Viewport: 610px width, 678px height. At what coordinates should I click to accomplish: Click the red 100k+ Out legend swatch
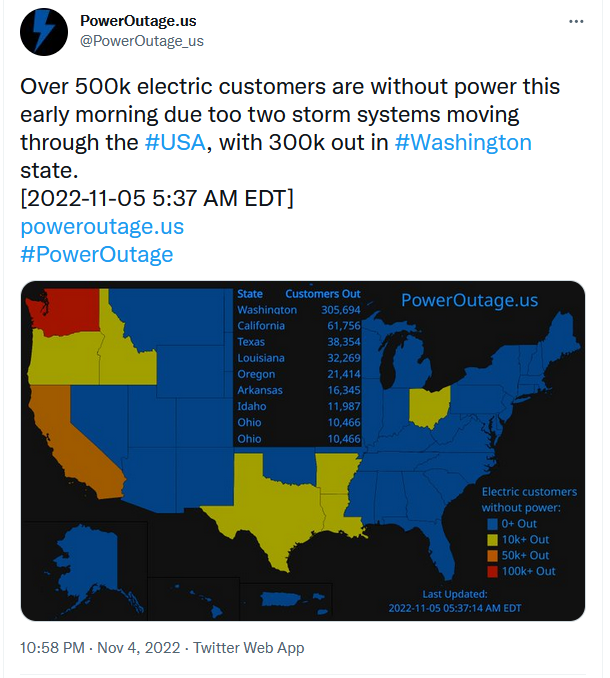point(492,571)
